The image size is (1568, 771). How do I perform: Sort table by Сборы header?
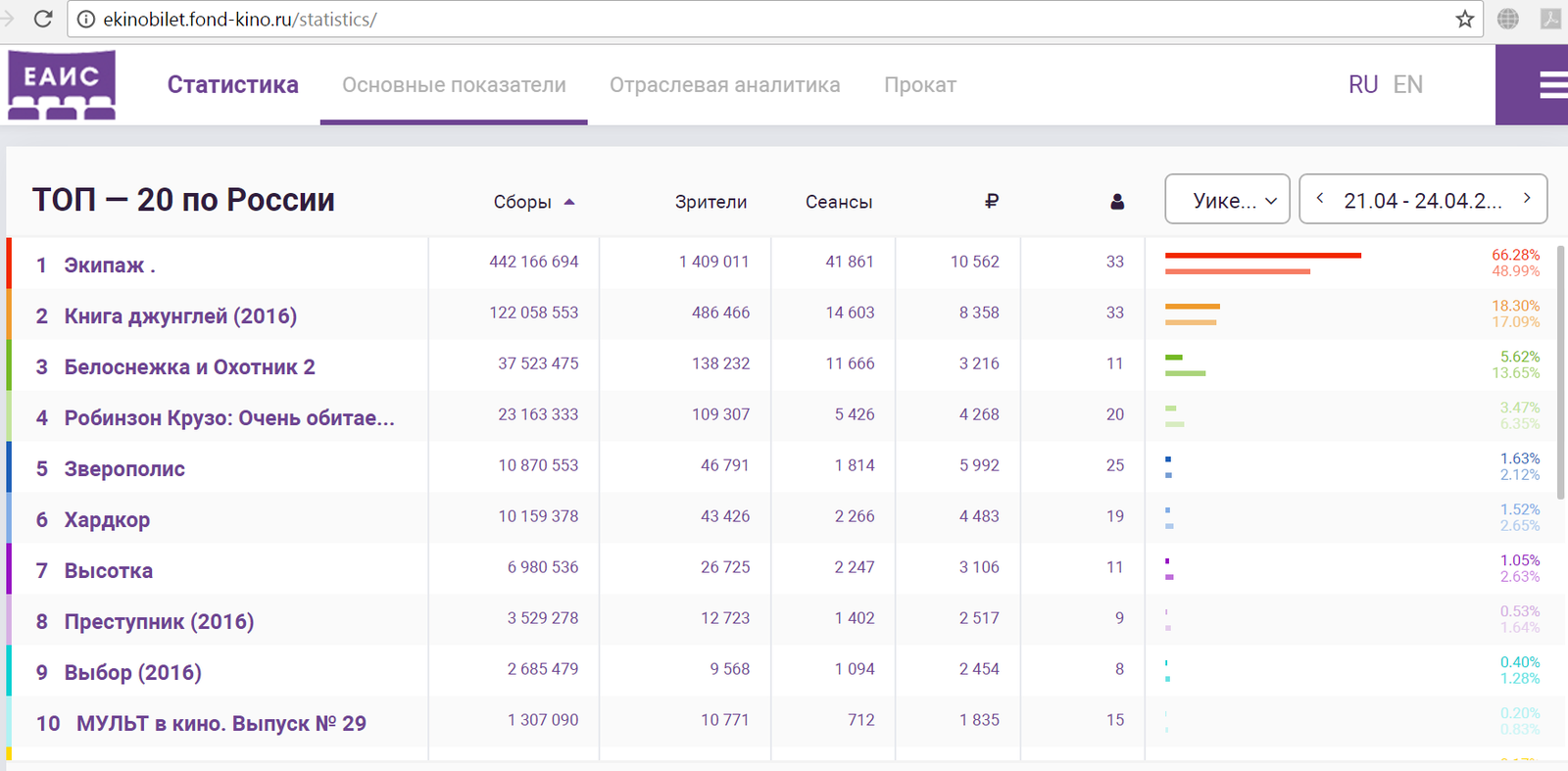[522, 202]
